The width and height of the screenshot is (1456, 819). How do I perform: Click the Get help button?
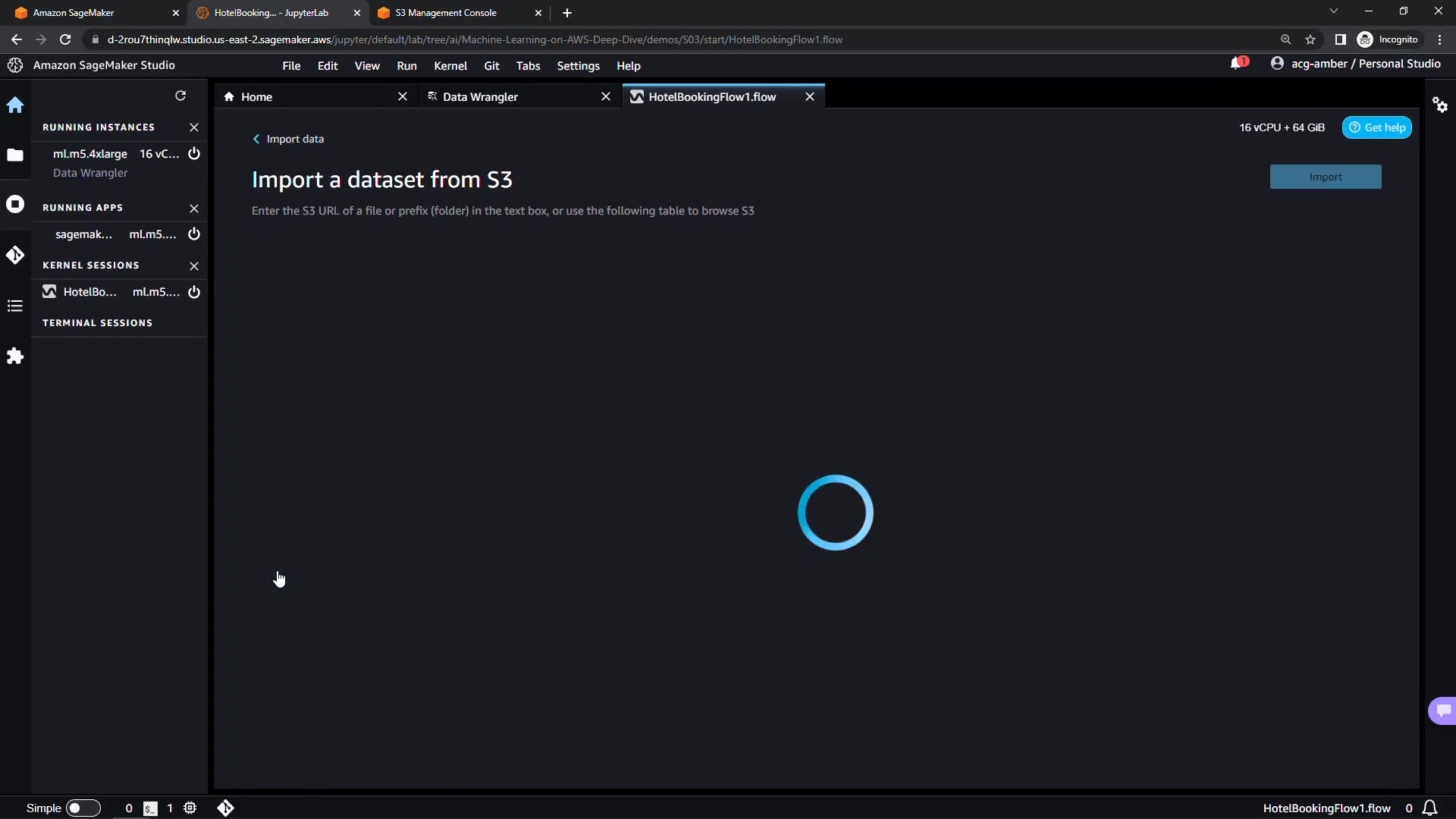pyautogui.click(x=1376, y=127)
